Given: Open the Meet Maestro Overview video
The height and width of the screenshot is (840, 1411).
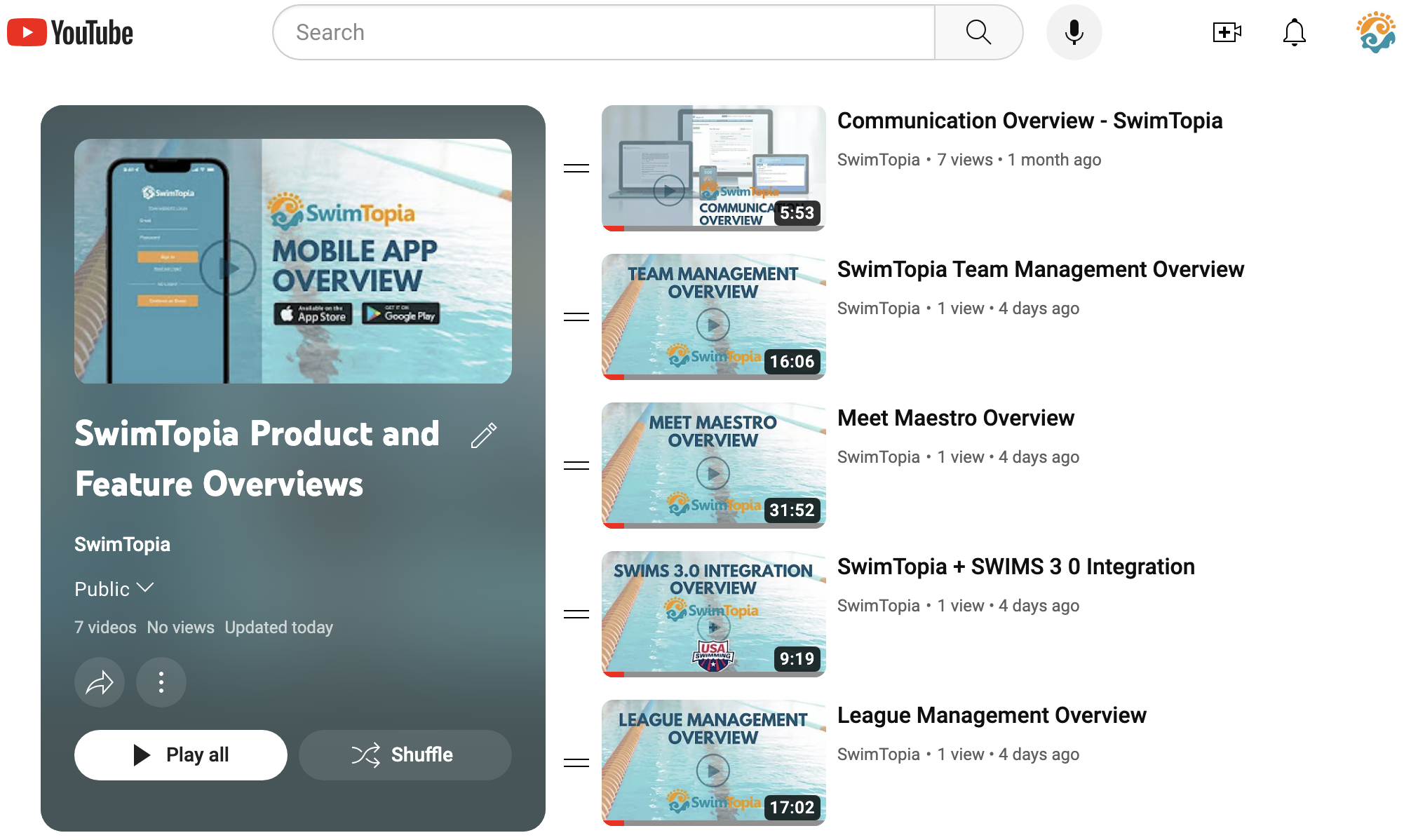Looking at the screenshot, I should tap(956, 418).
